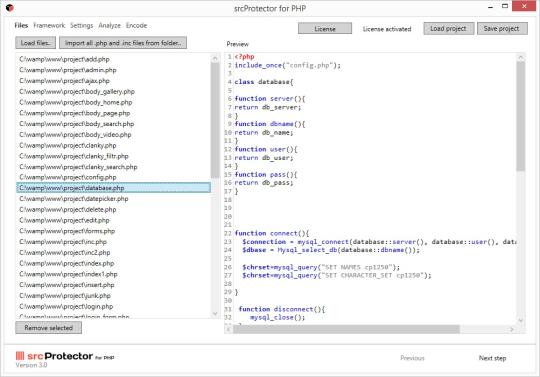Viewport: 540px width, 377px height.
Task: Select admin.php in the file list
Action: [113, 70]
